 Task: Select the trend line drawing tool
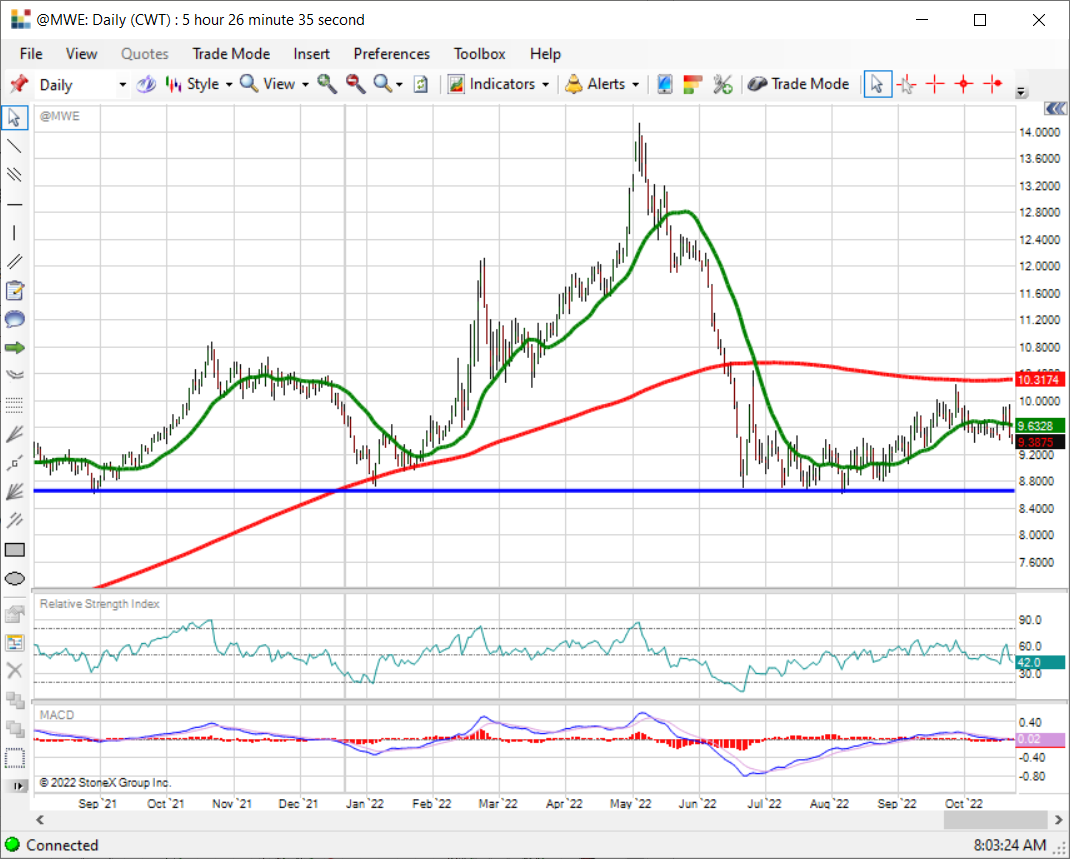coord(14,146)
